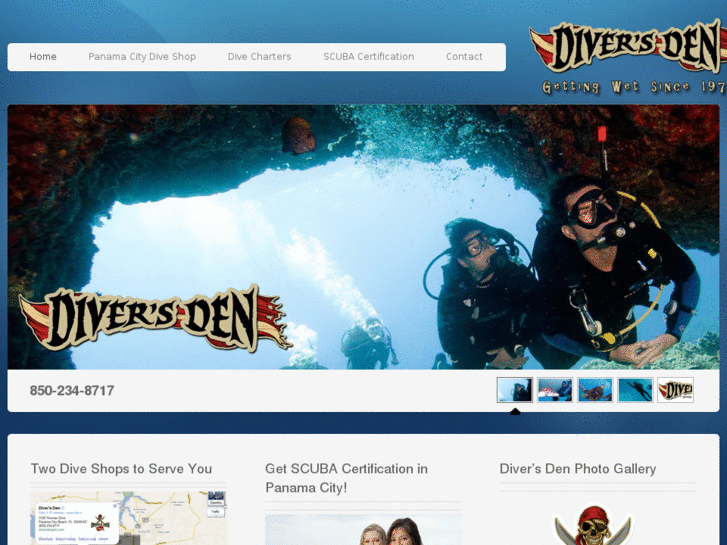The image size is (727, 545).
Task: Open the Dive Charters menu item
Action: [x=259, y=57]
